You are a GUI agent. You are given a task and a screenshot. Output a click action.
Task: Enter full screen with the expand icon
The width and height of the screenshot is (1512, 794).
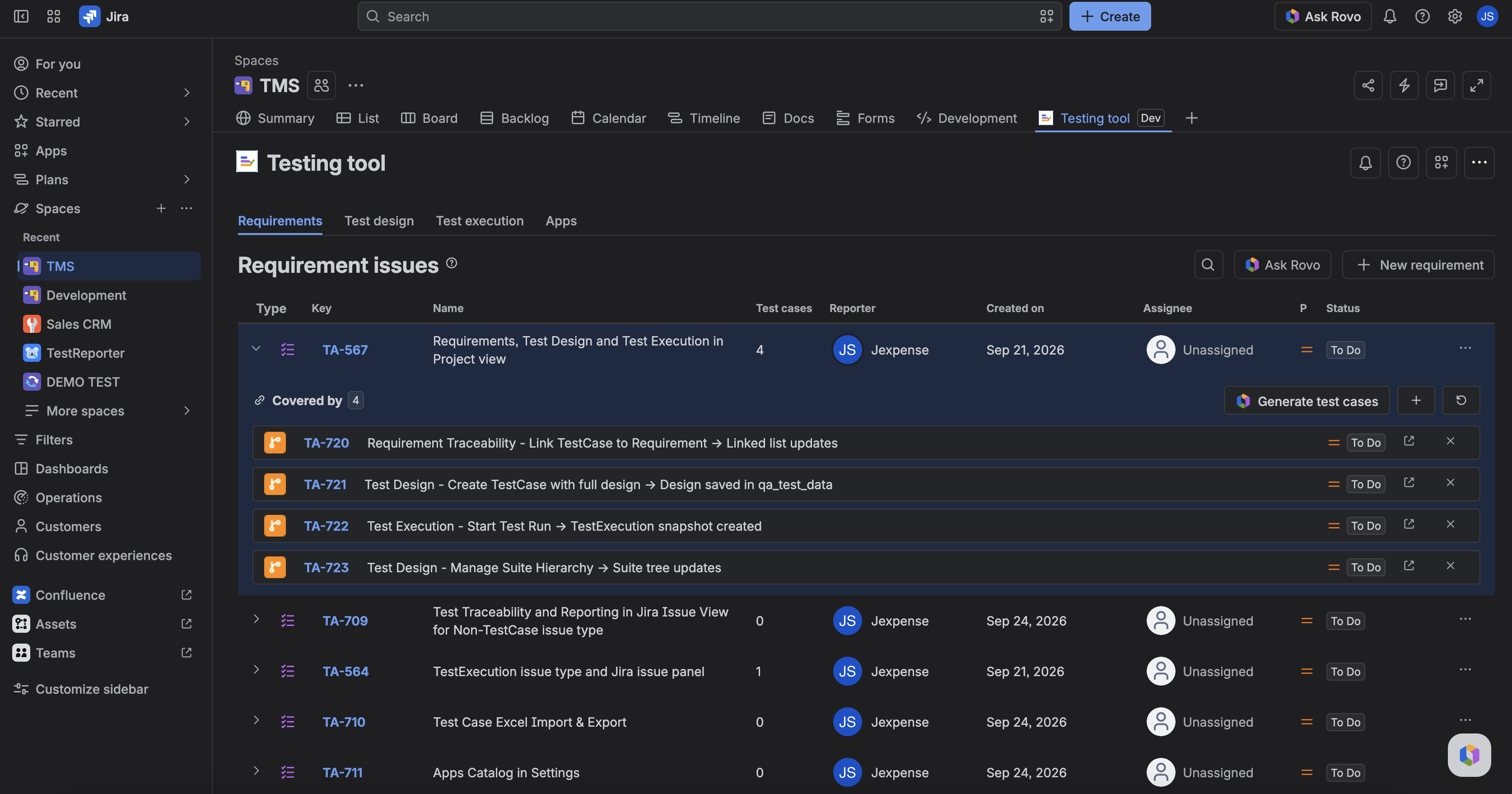[x=1477, y=86]
